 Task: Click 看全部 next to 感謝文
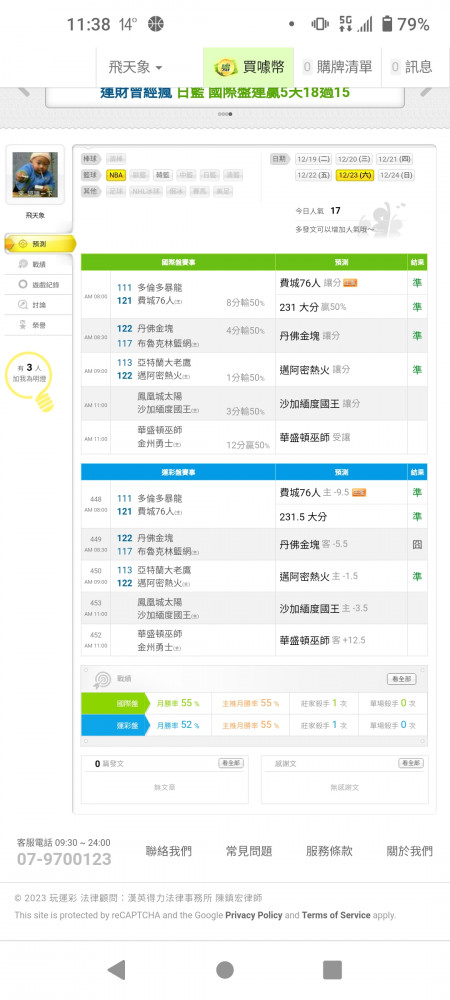411,763
